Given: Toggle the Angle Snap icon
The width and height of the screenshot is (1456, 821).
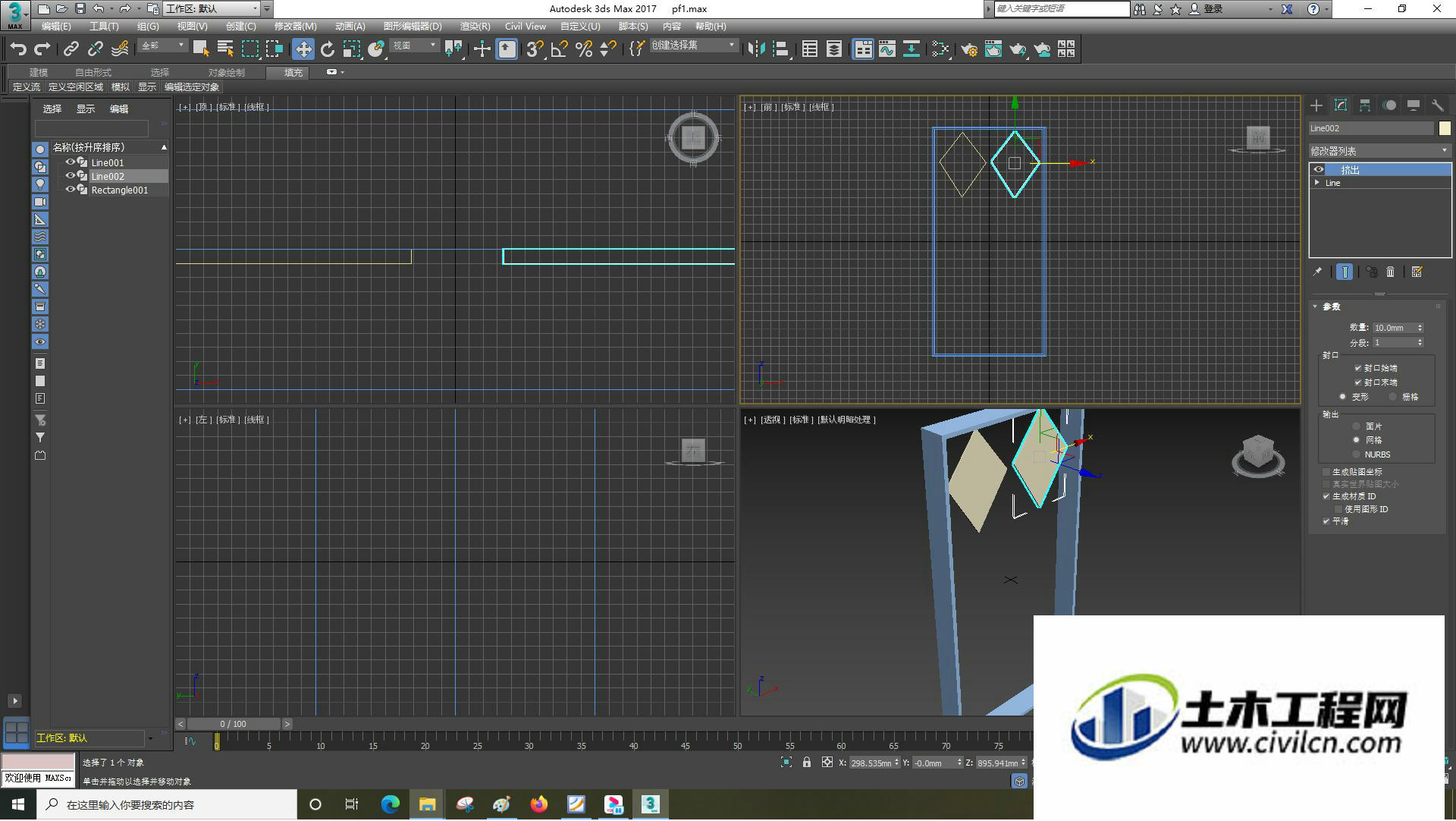Looking at the screenshot, I should (x=560, y=49).
